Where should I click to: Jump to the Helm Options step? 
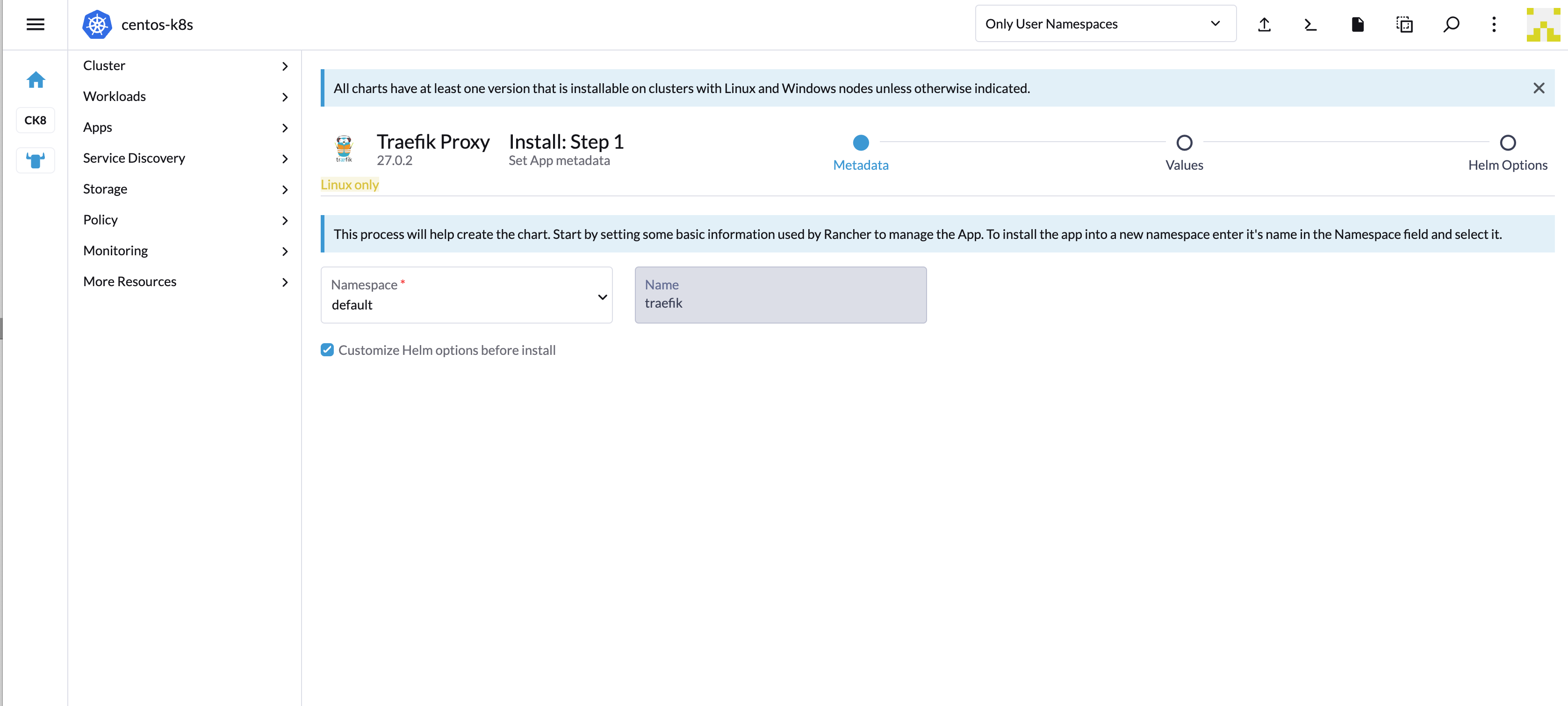[1507, 153]
